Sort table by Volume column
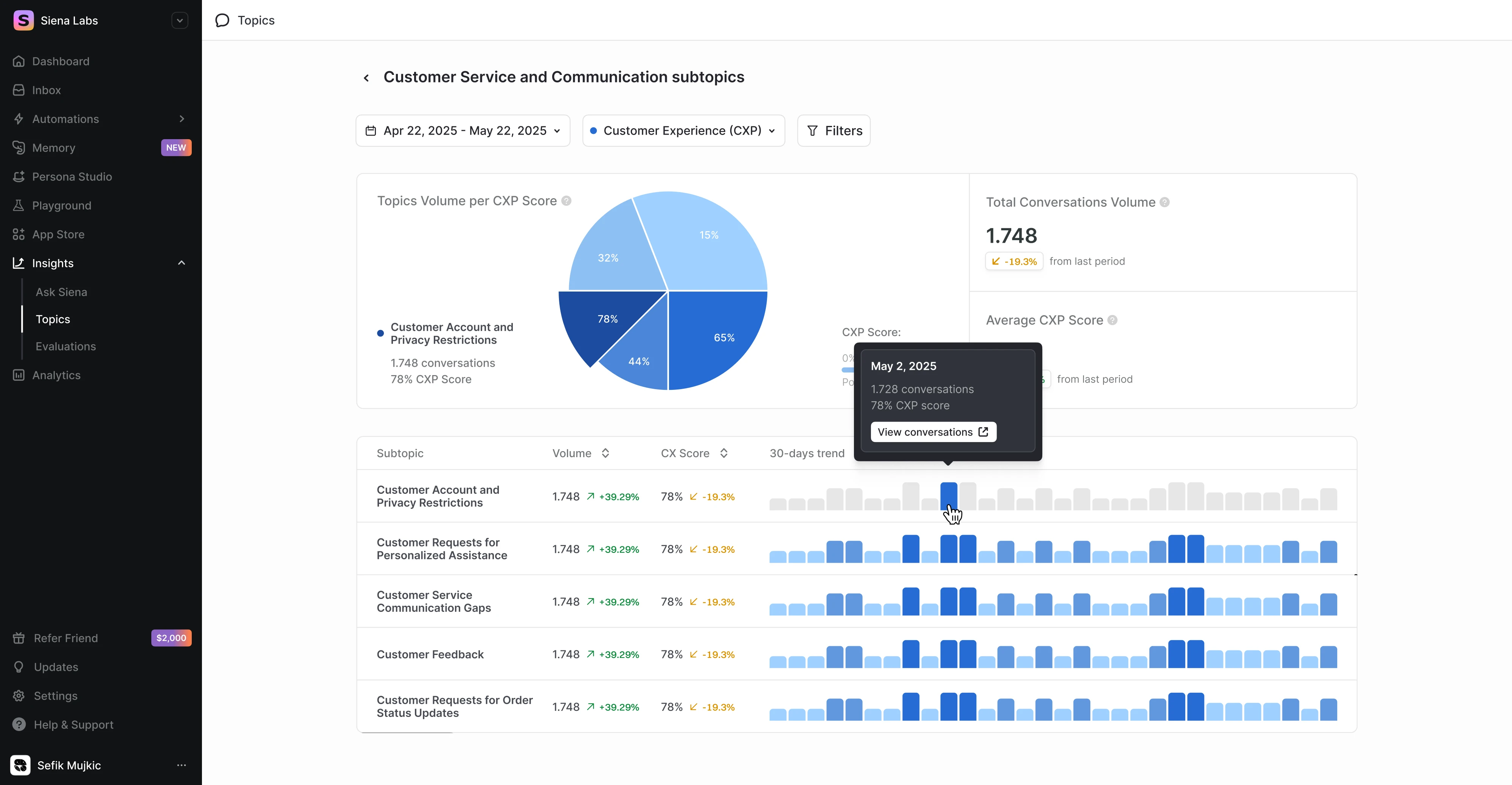The image size is (1512, 785). [x=605, y=453]
